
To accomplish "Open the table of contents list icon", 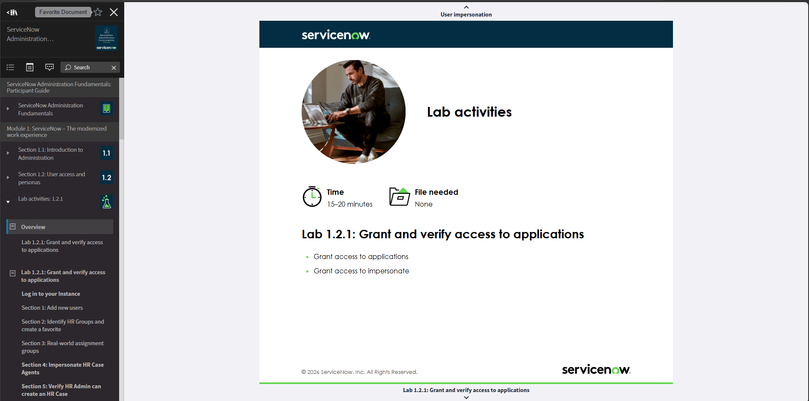I will click(x=10, y=67).
